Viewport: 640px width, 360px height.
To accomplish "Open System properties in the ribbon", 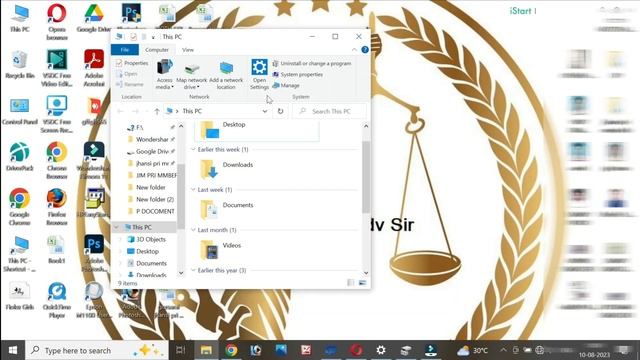I will [298, 74].
